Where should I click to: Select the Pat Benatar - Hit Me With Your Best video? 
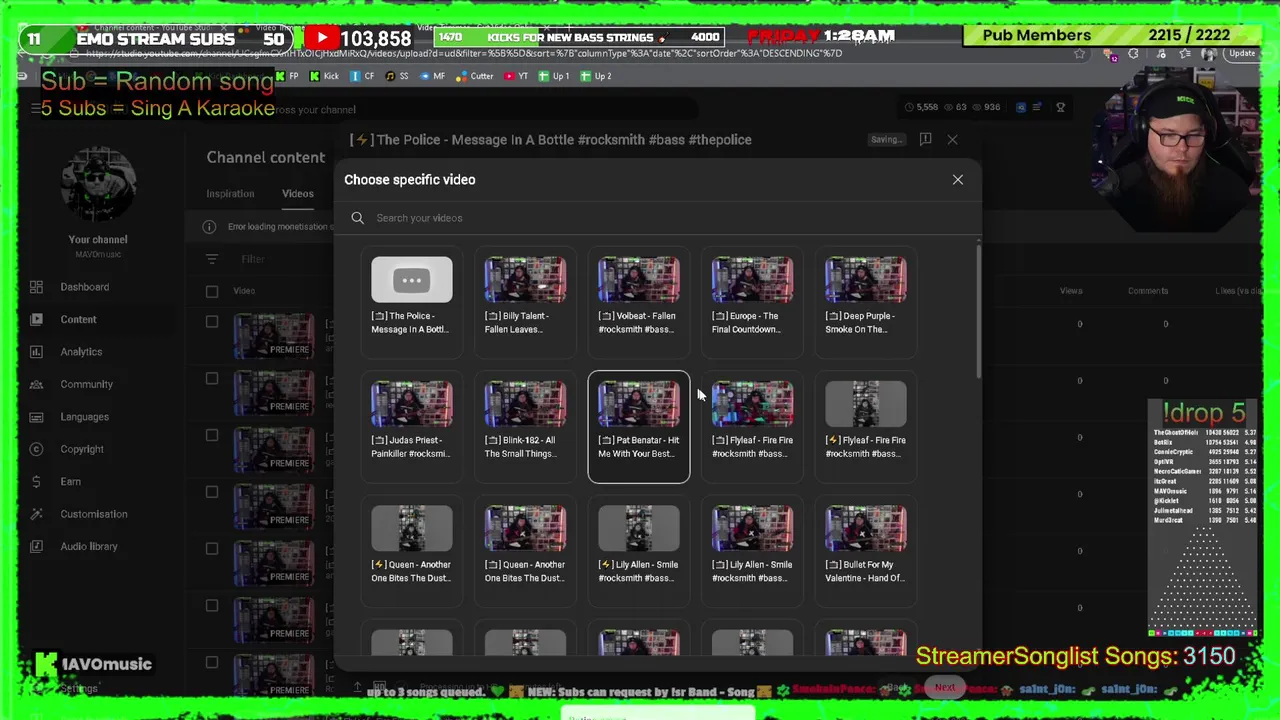pyautogui.click(x=638, y=427)
